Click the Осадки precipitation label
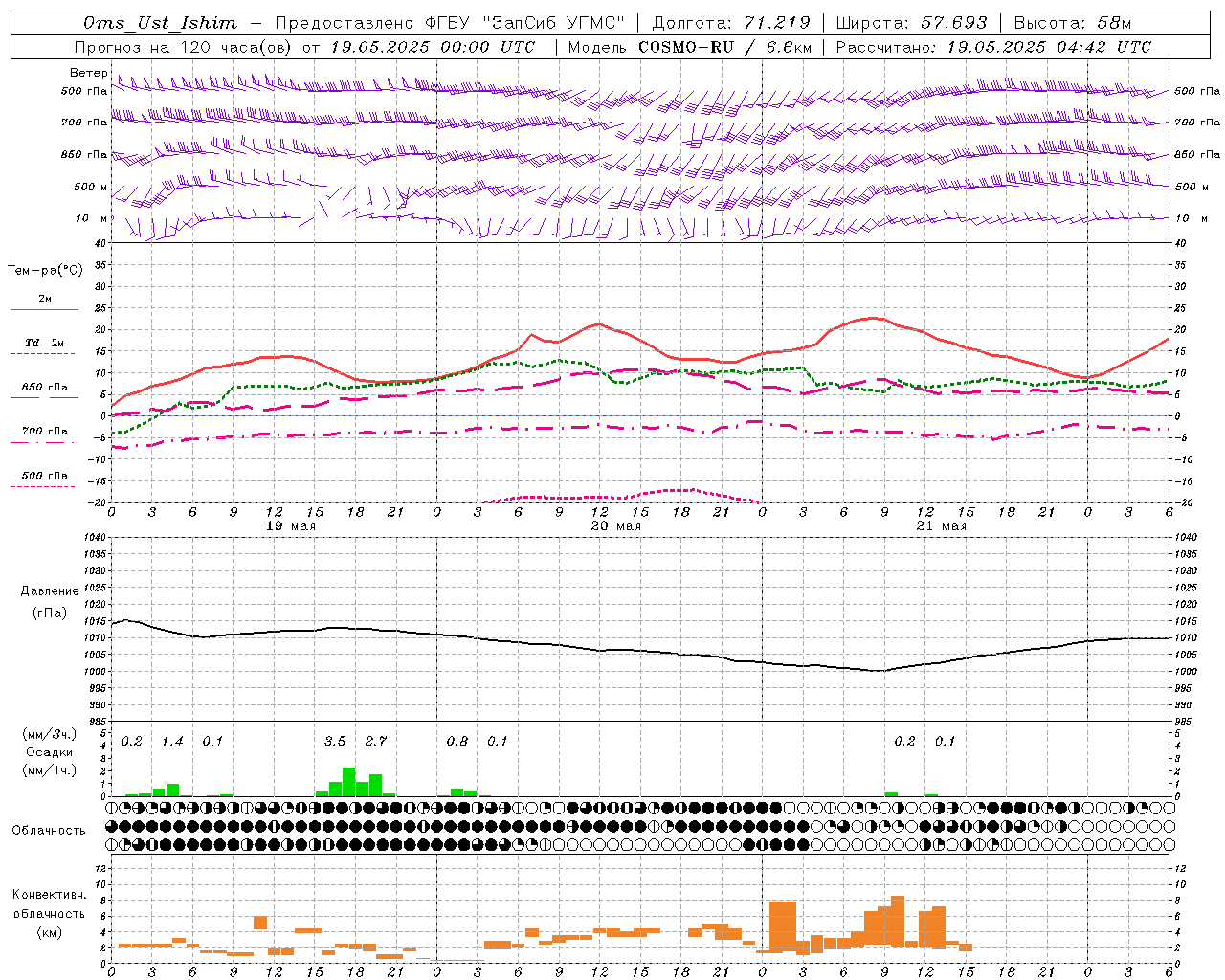The width and height of the screenshot is (1225, 980). click(x=49, y=752)
